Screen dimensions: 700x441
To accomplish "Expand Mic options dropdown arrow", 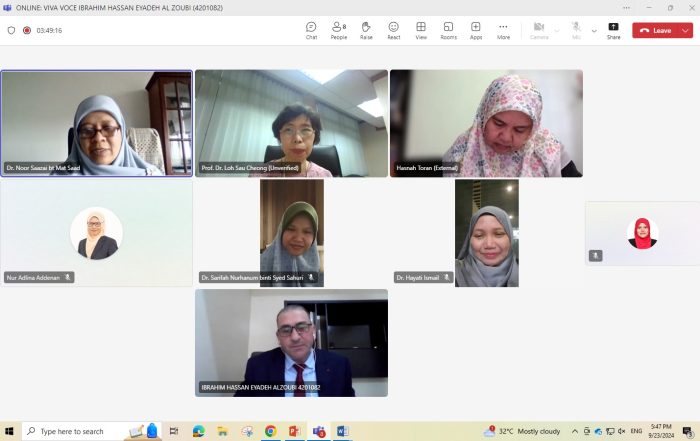I will [594, 30].
